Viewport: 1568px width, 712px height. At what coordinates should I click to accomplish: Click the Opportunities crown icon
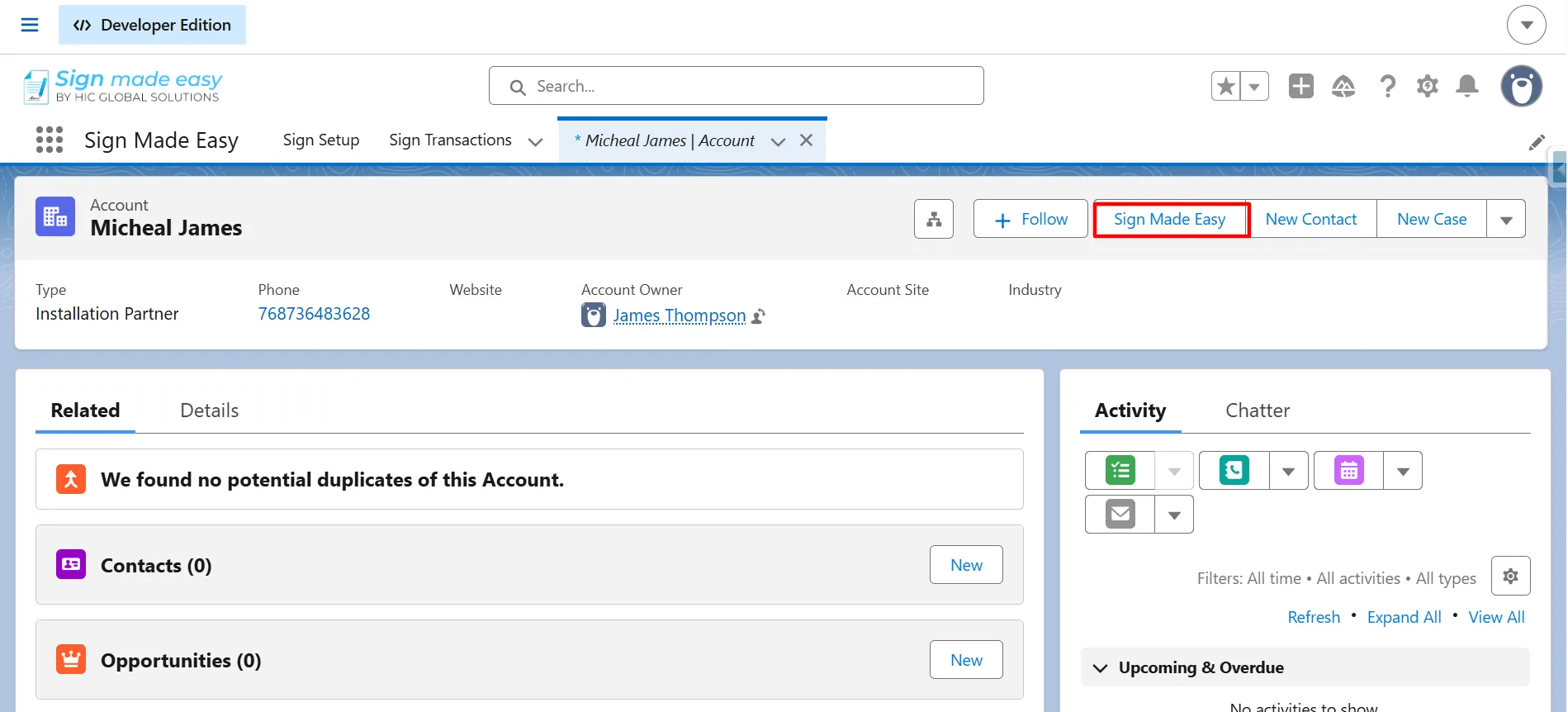(71, 659)
